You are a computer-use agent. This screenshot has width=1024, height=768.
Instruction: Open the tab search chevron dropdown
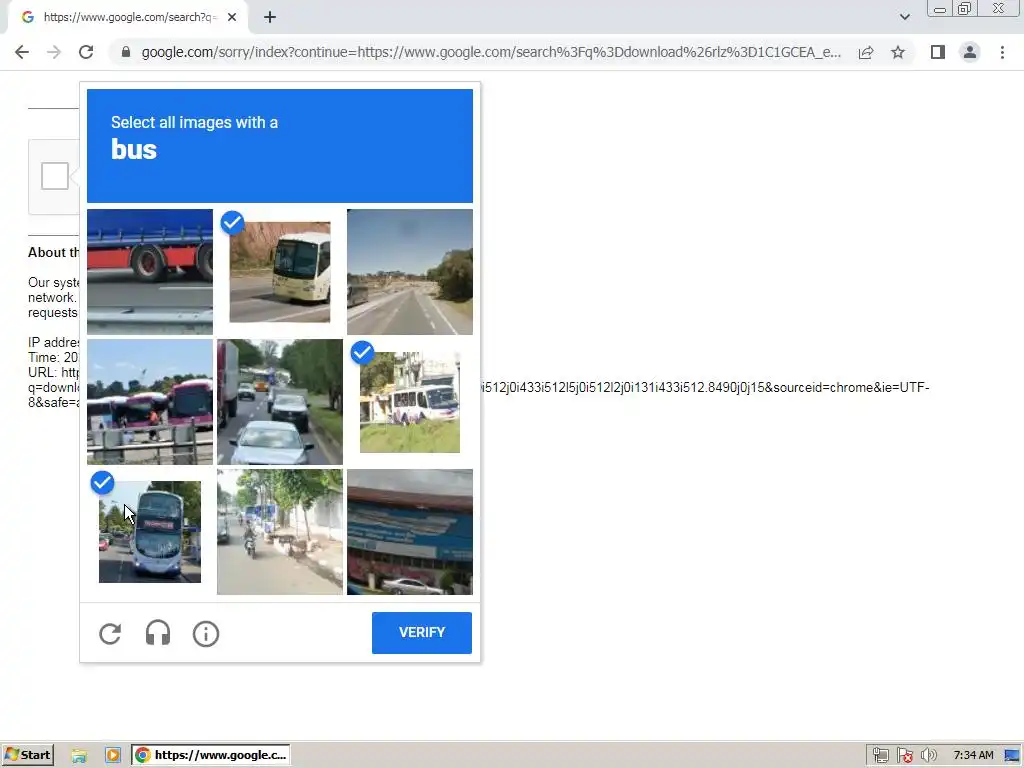[904, 17]
